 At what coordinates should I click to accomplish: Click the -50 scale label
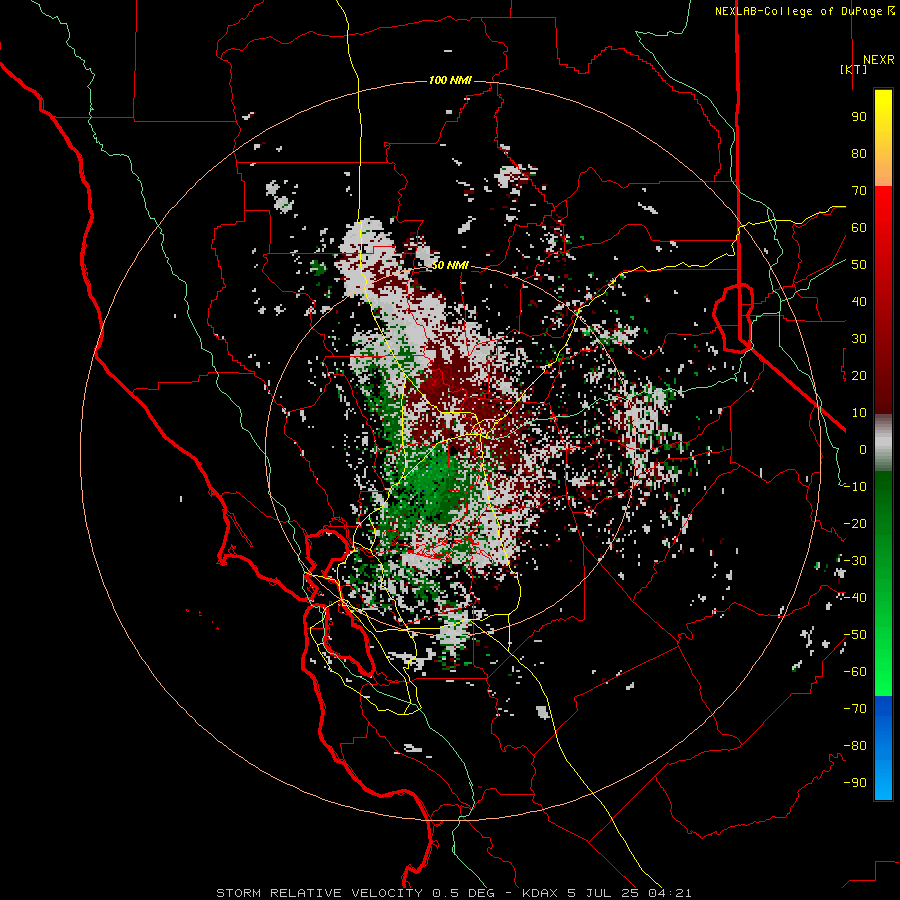point(855,635)
